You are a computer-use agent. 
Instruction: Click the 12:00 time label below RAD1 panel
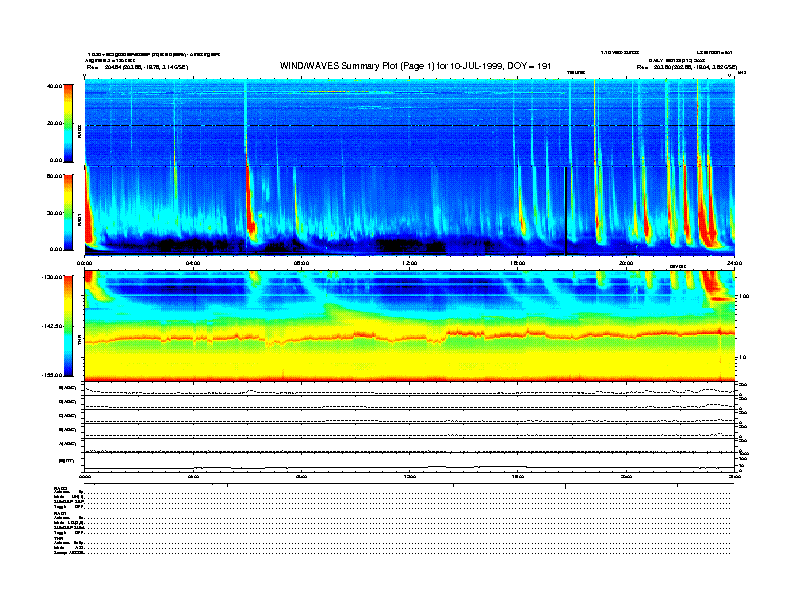coord(409,263)
